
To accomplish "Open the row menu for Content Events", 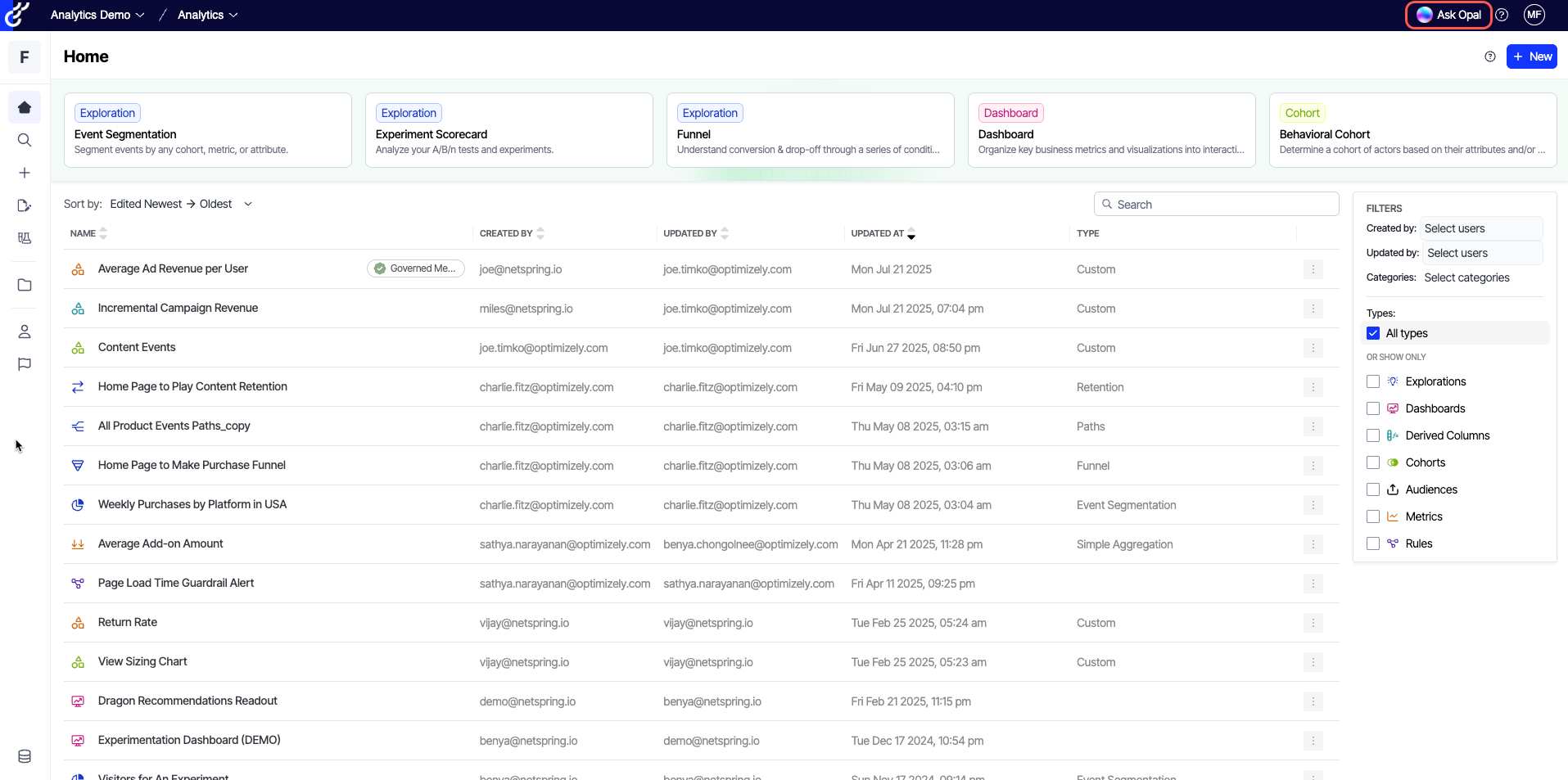I will [x=1313, y=348].
